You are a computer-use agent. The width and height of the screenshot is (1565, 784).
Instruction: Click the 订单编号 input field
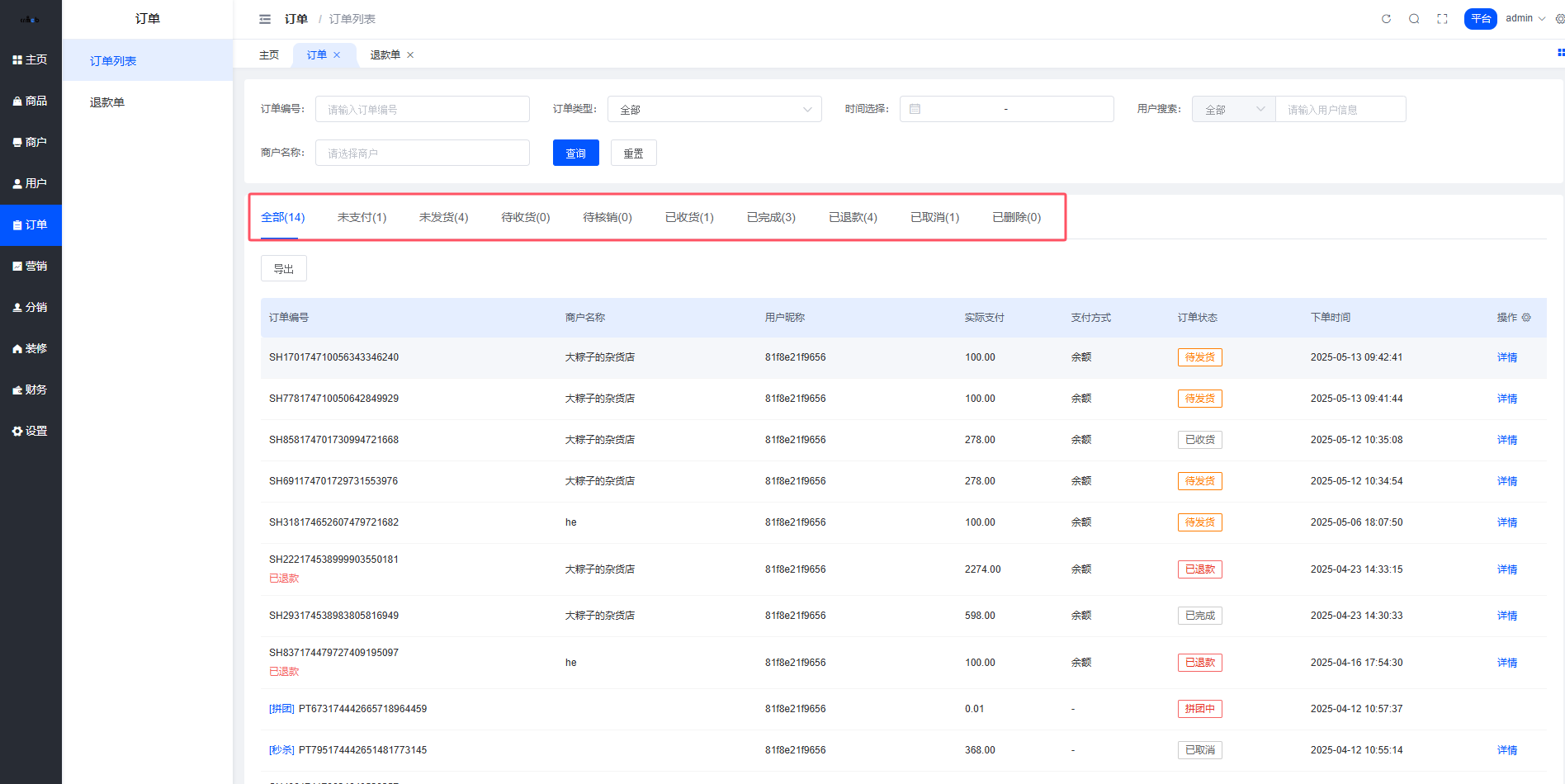tap(422, 110)
